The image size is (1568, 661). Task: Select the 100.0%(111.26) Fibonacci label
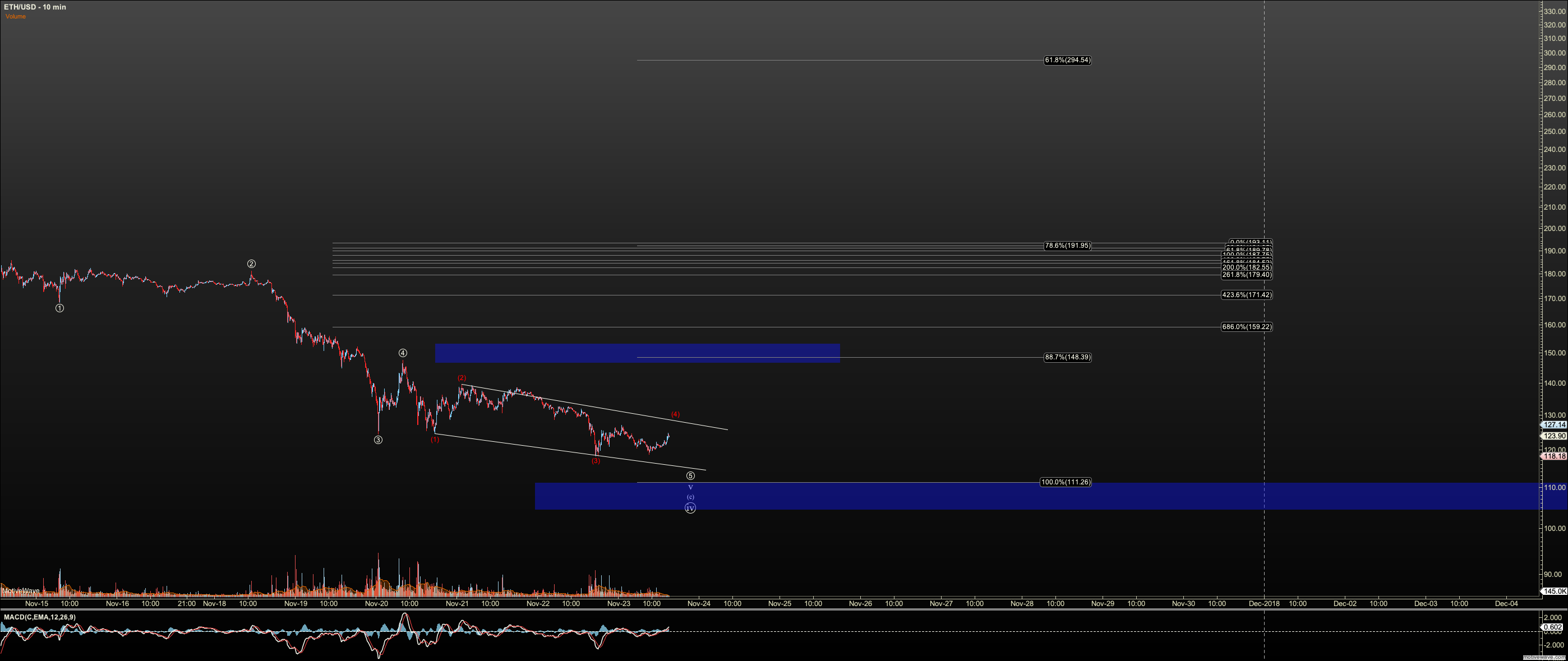(x=1066, y=482)
